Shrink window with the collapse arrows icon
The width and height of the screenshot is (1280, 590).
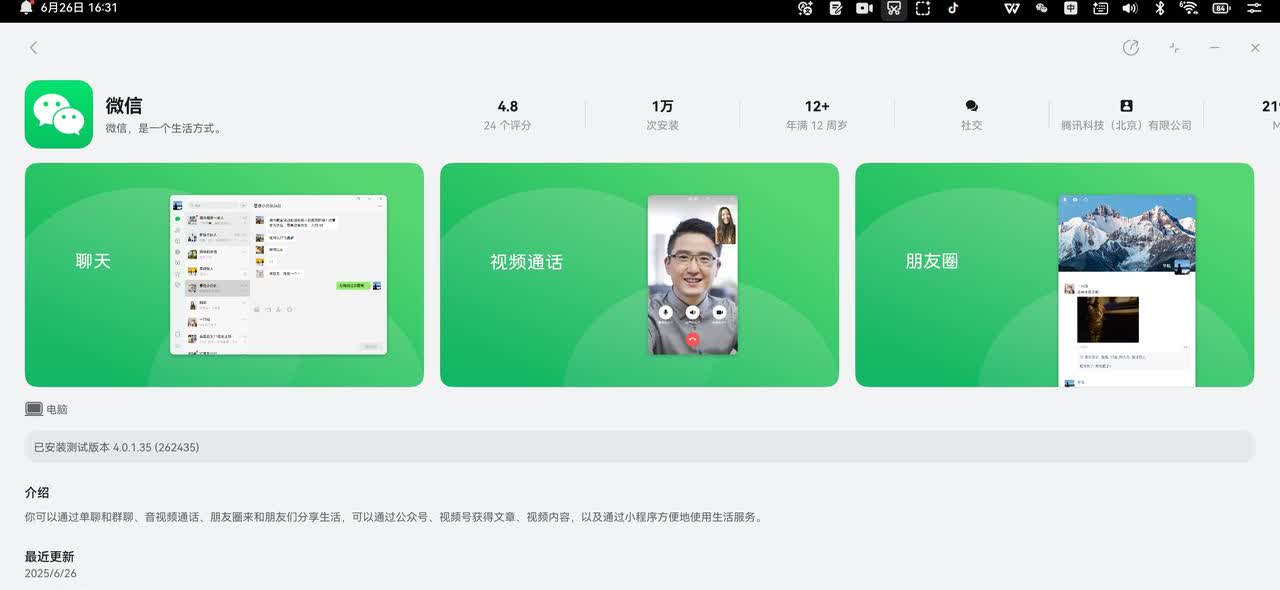pyautogui.click(x=1174, y=48)
